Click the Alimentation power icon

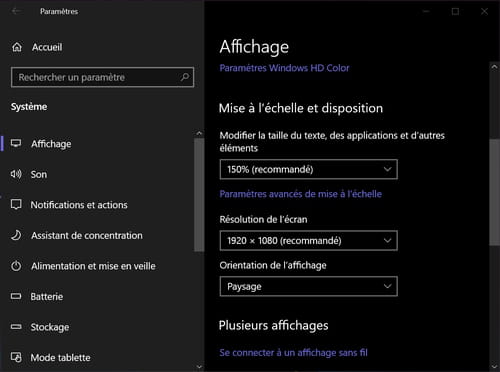[16, 266]
